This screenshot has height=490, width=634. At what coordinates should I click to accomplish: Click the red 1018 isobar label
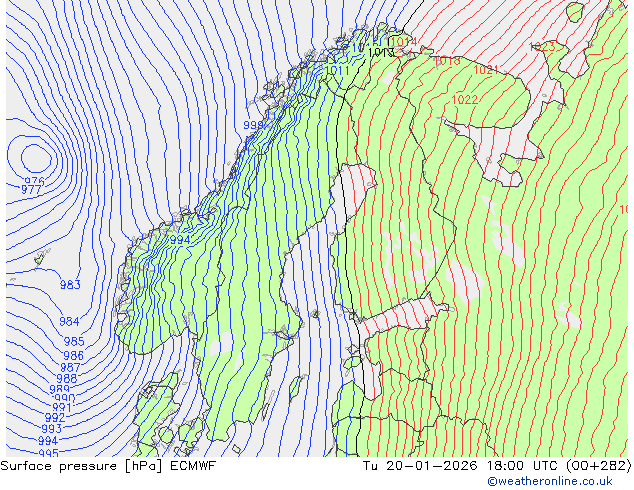click(447, 61)
